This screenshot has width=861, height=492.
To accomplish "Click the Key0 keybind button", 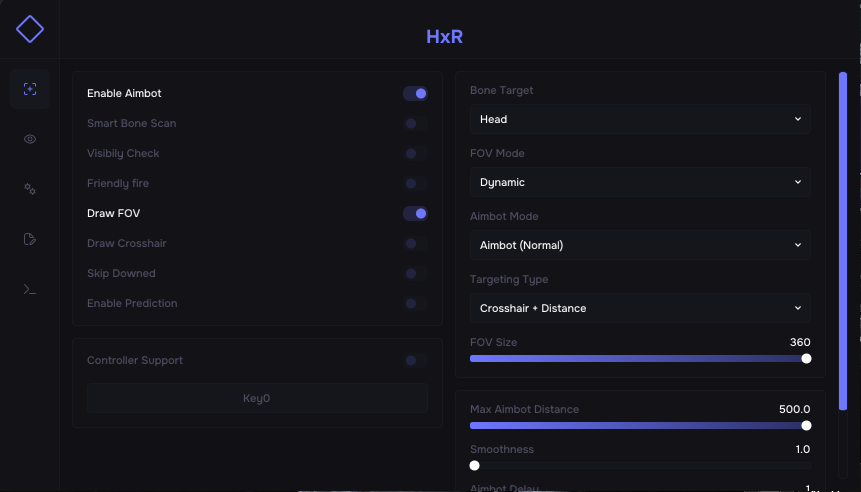I will pos(257,398).
